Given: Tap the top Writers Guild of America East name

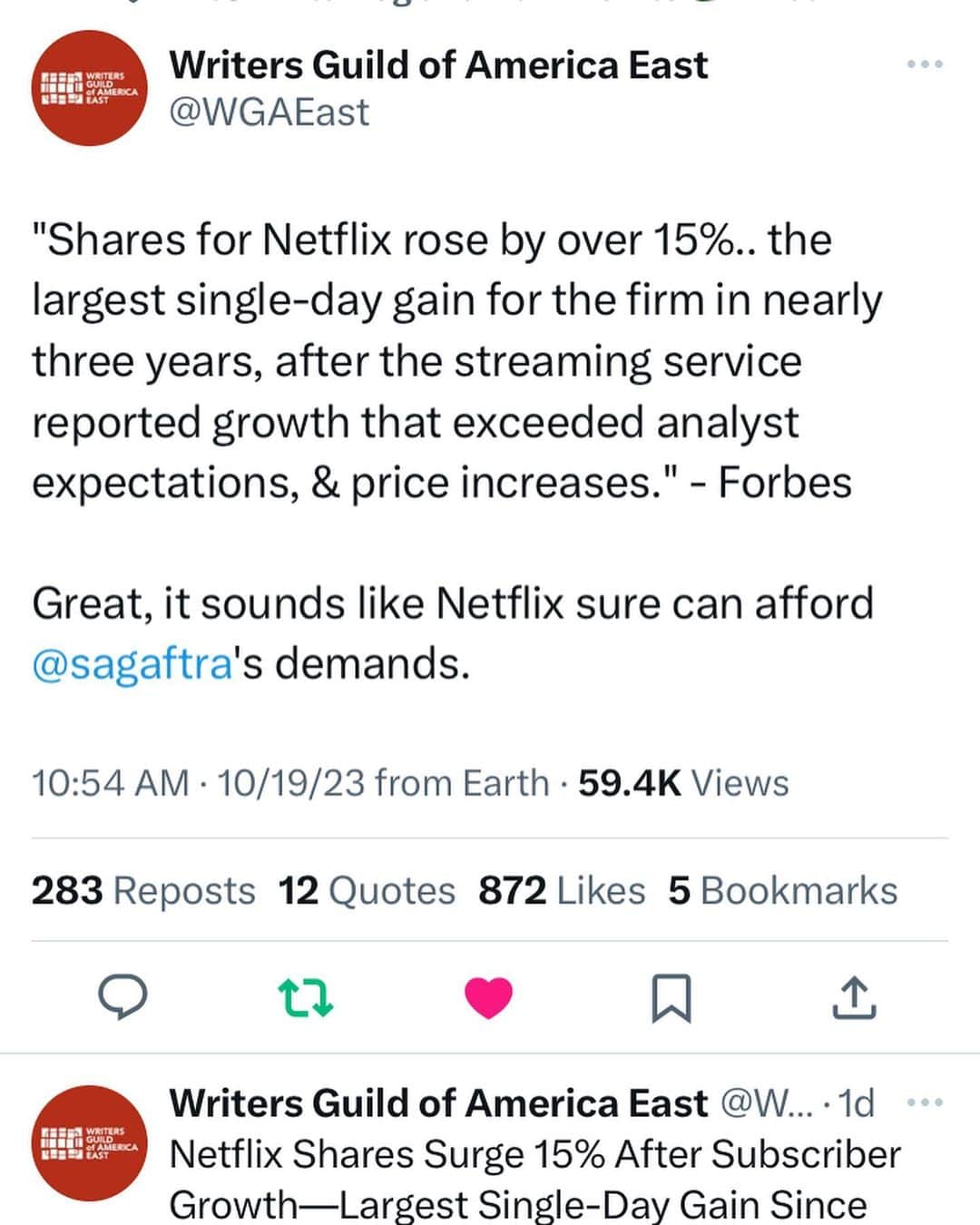Looking at the screenshot, I should click(x=438, y=64).
